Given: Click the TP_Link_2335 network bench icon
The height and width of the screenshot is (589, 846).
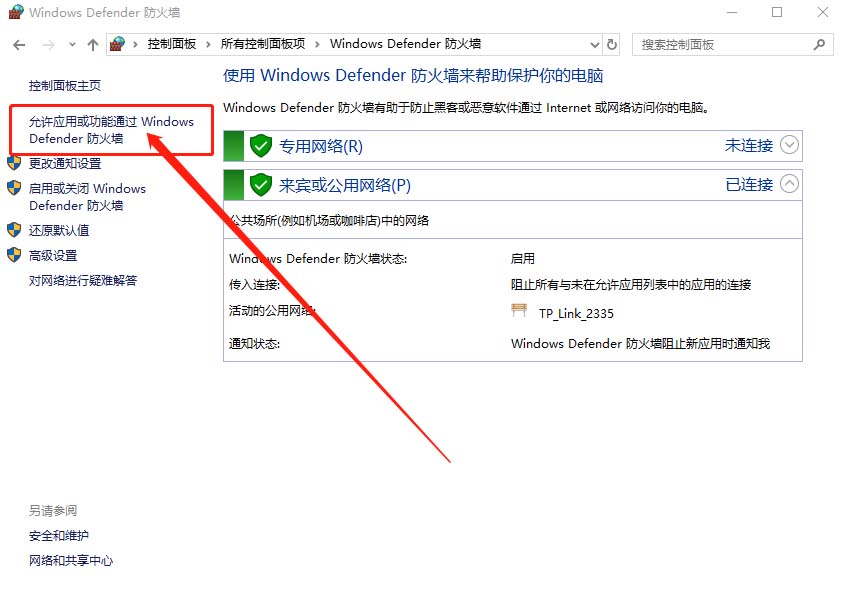Looking at the screenshot, I should (518, 310).
